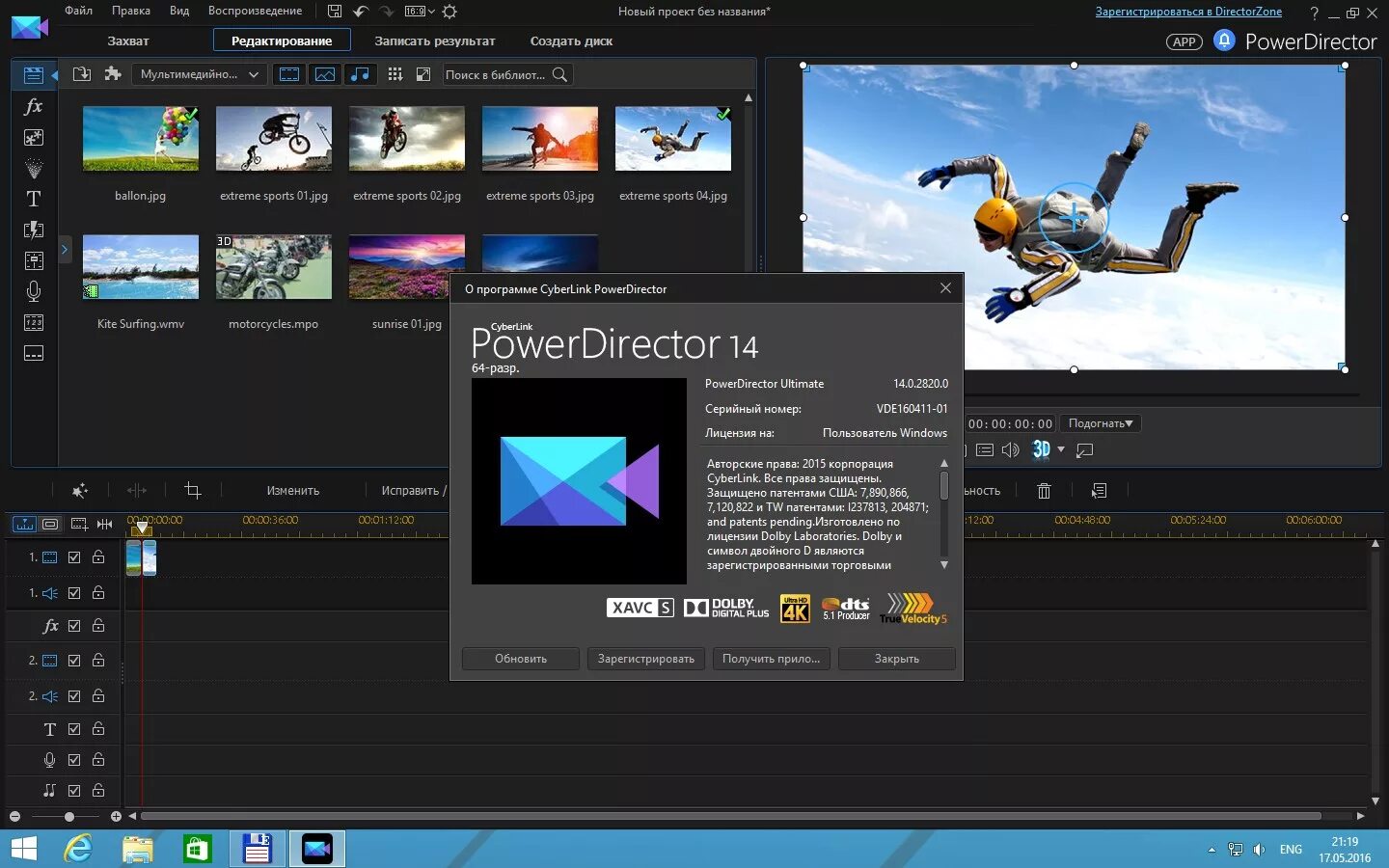The height and width of the screenshot is (868, 1389).
Task: Click the Magic Tools wand icon
Action: point(80,491)
